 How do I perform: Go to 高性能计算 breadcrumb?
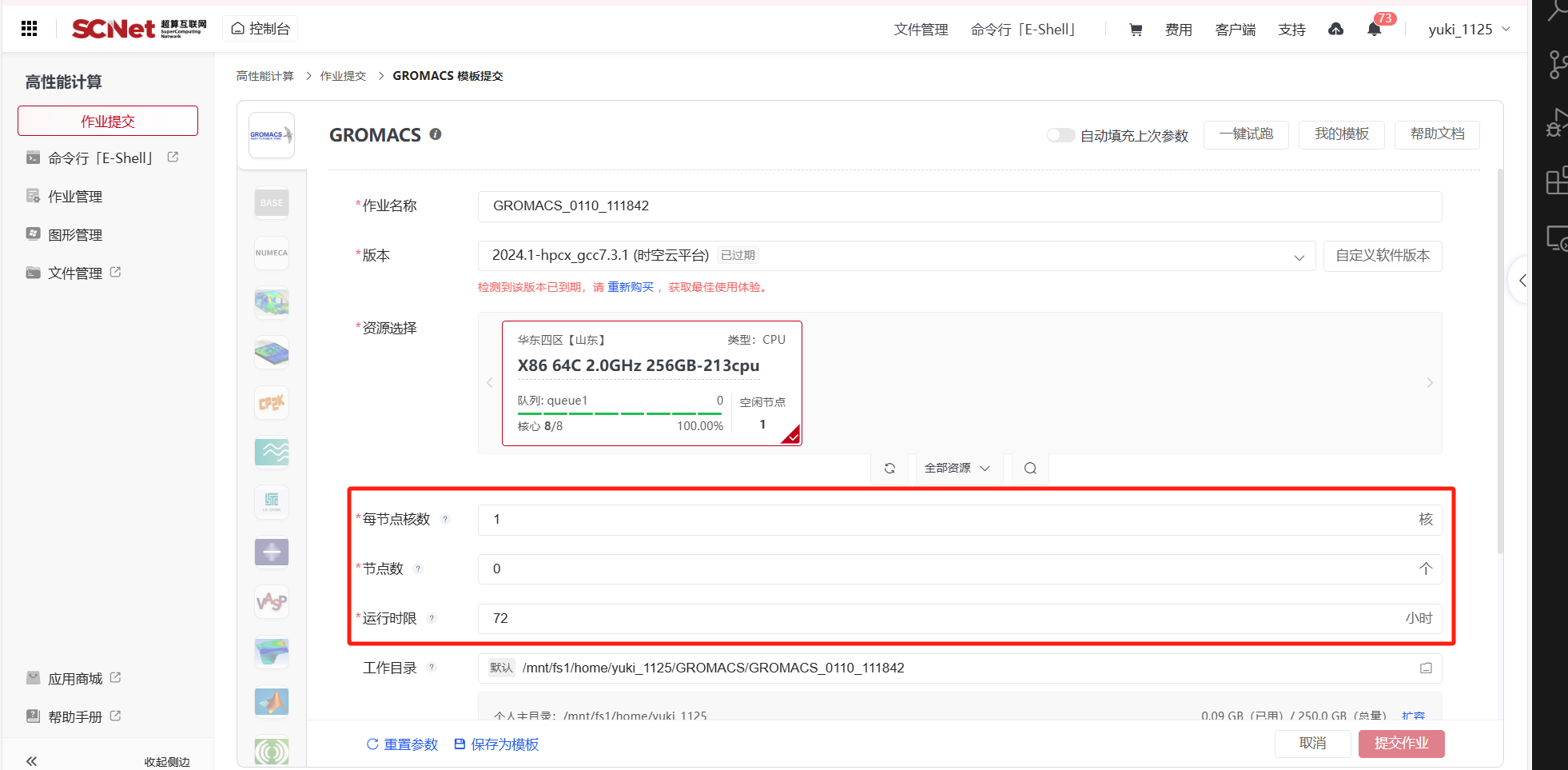coord(265,76)
